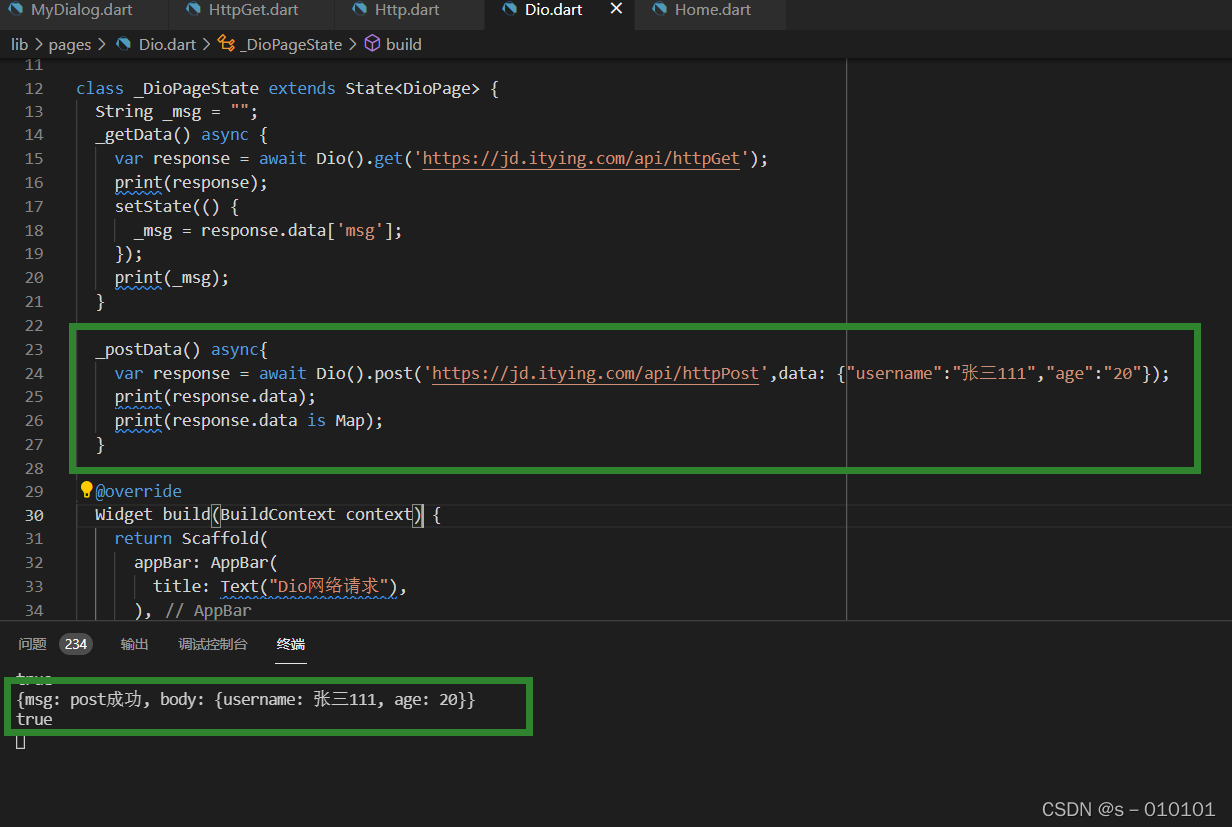Open the 输出 output panel tab
The width and height of the screenshot is (1232, 827).
tap(135, 644)
